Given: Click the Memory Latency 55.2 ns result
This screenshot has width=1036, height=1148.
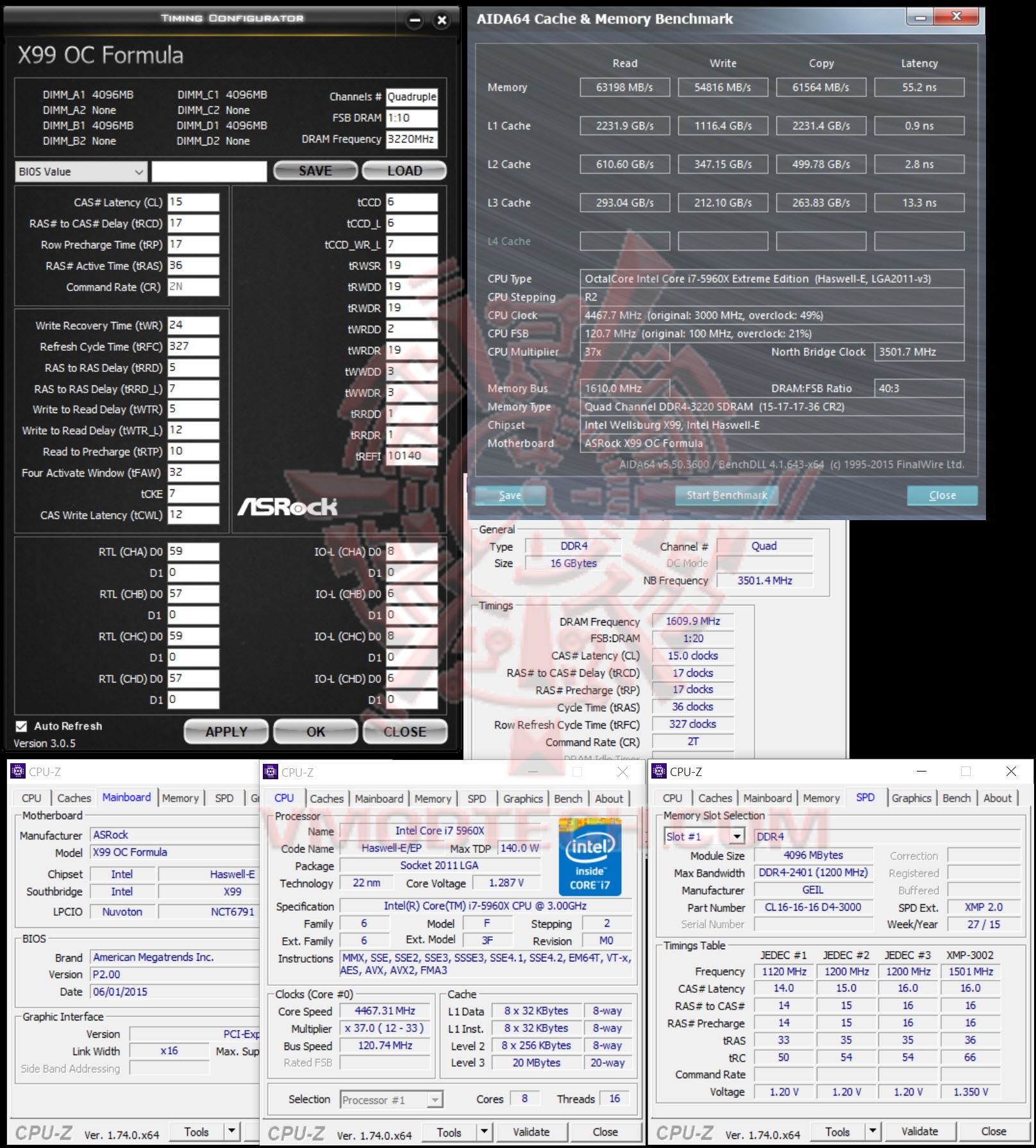Looking at the screenshot, I should coord(919,87).
